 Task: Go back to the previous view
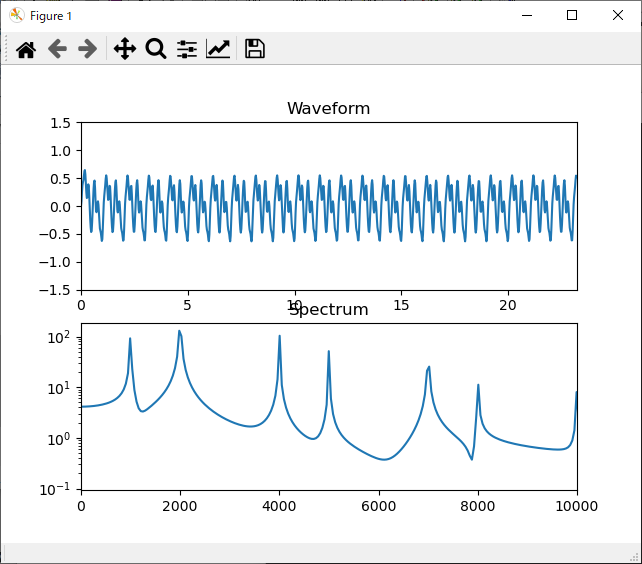click(57, 49)
